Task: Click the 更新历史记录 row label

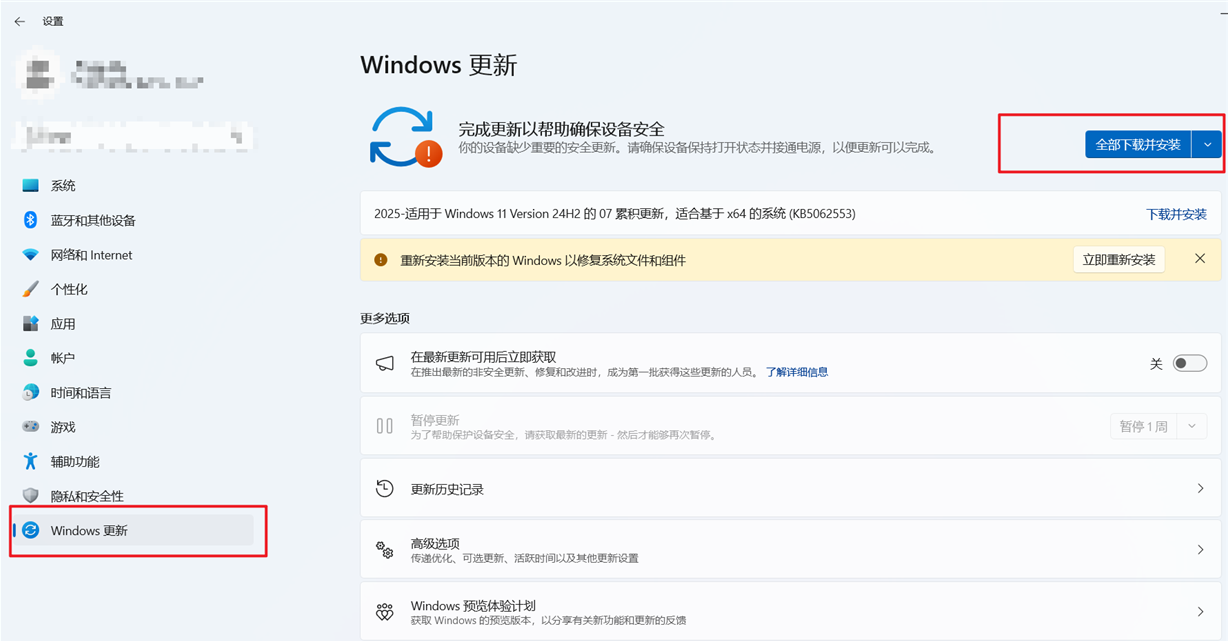Action: click(447, 489)
